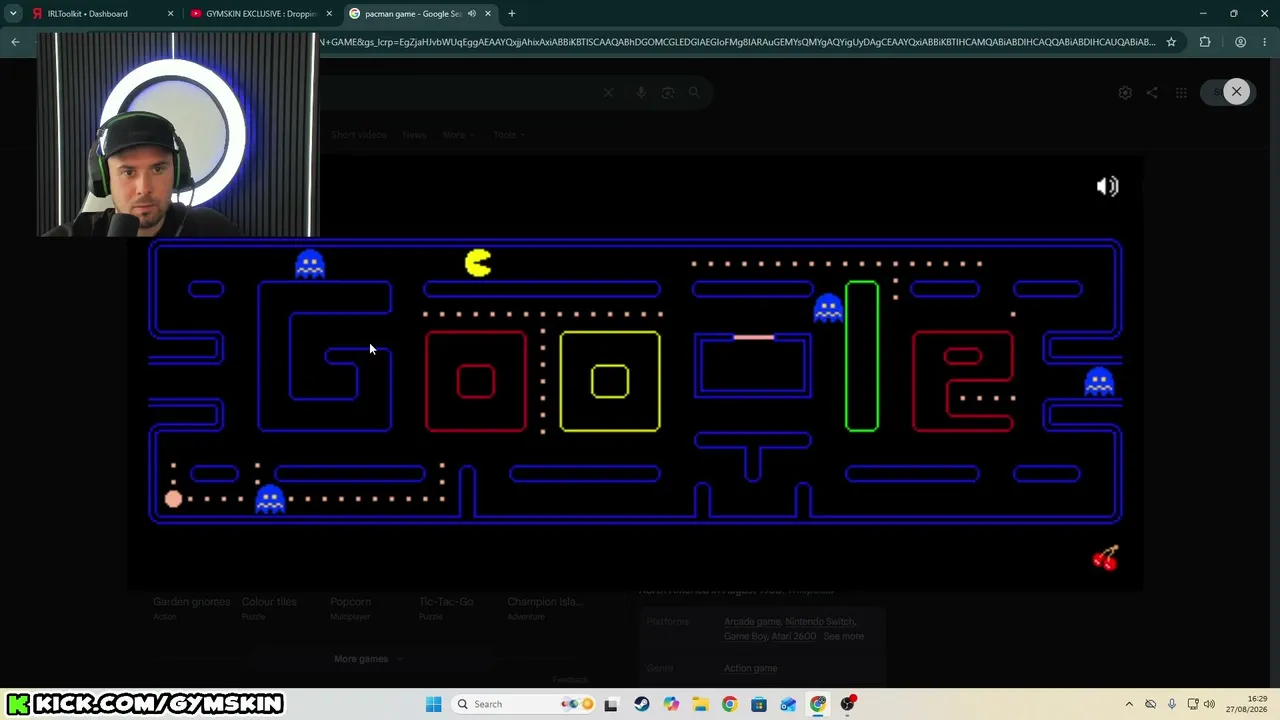
Task: Go back to the previous page
Action: coord(15,42)
